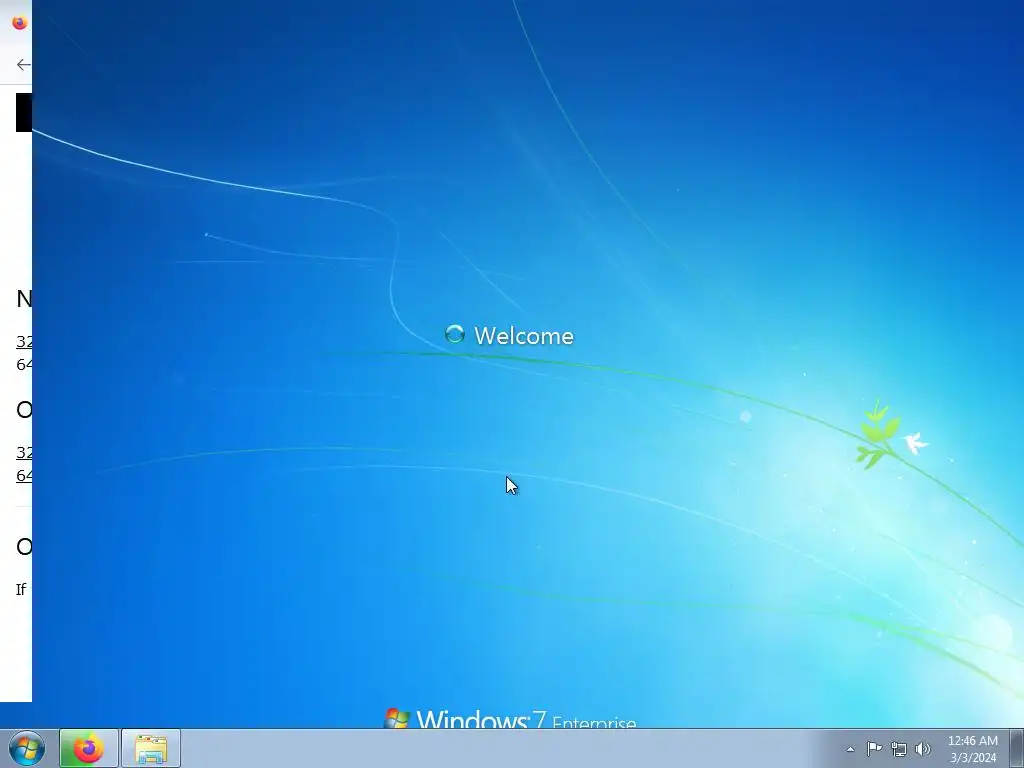
Task: Click the Show desktop strip
Action: [x=1017, y=748]
